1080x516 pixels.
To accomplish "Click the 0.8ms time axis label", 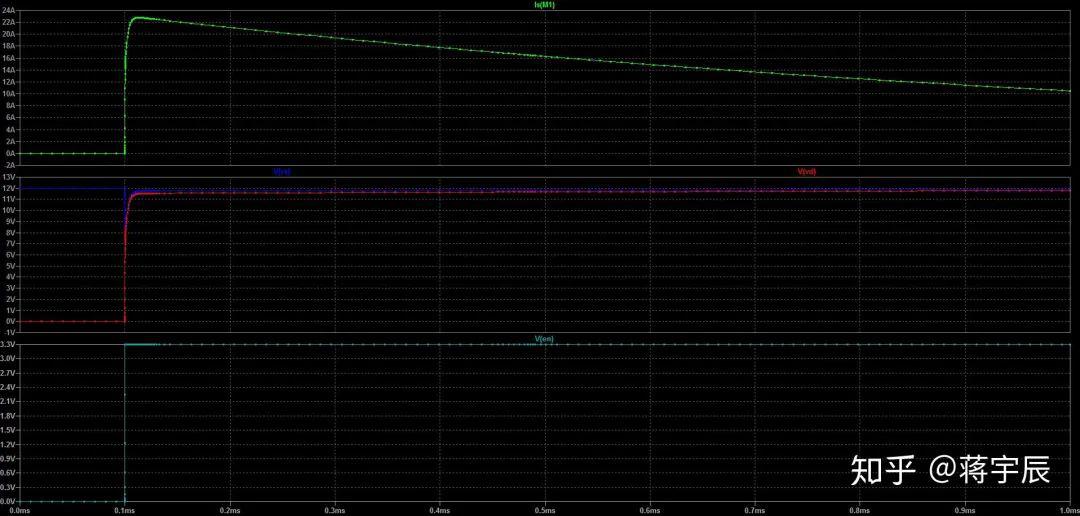I will pyautogui.click(x=860, y=511).
